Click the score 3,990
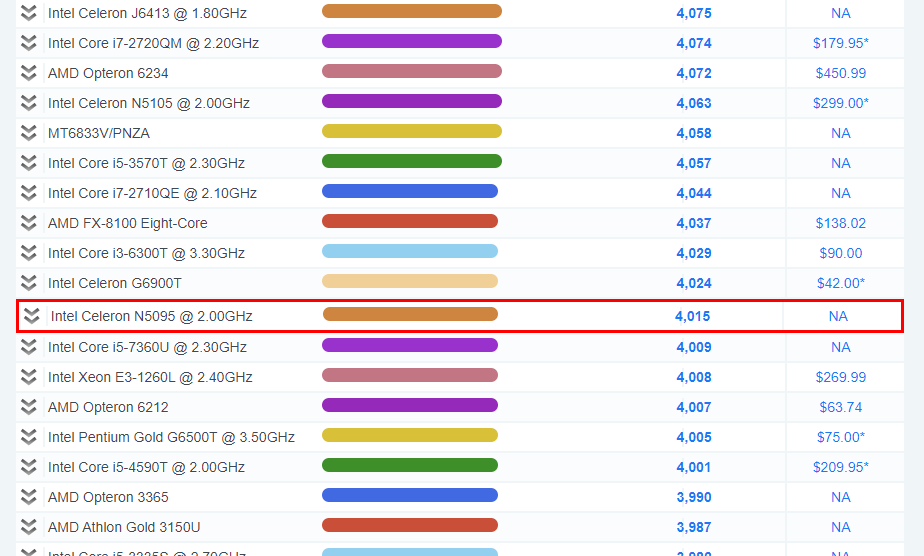The width and height of the screenshot is (924, 556). [x=694, y=497]
